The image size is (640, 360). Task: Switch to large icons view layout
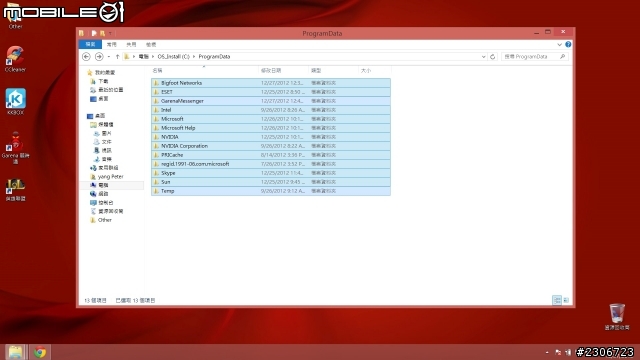566,300
